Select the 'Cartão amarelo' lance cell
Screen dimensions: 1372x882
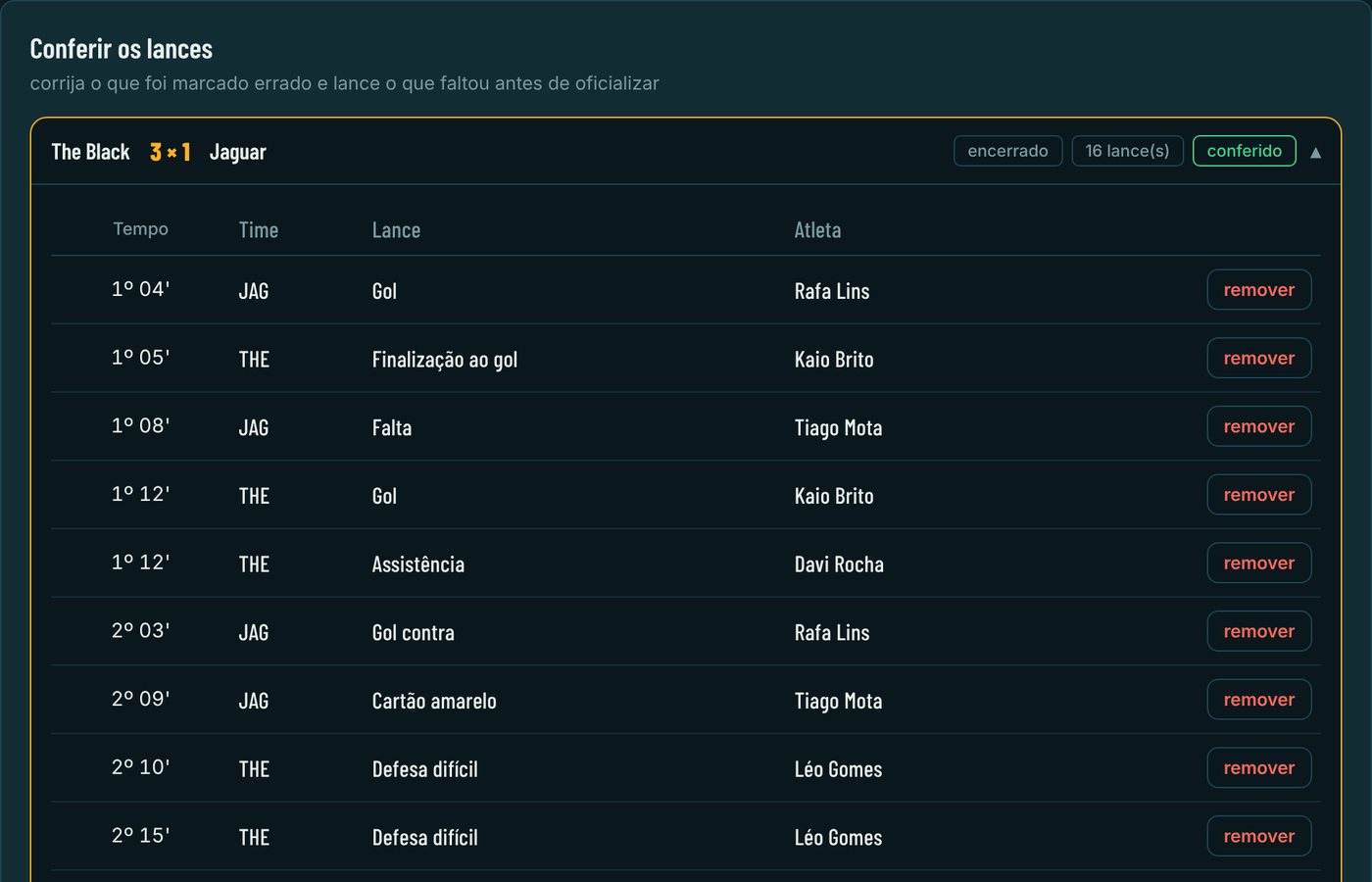pyautogui.click(x=434, y=701)
